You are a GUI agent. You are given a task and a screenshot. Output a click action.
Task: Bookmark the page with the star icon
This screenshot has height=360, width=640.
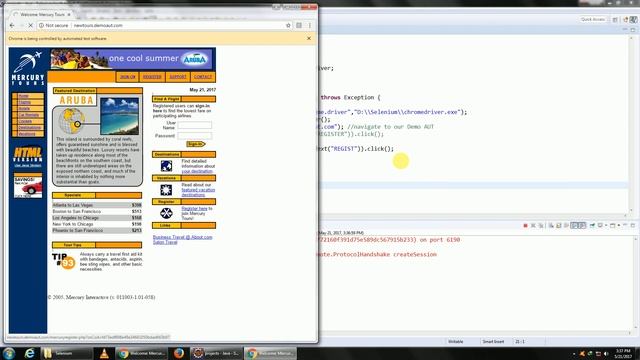[x=288, y=25]
